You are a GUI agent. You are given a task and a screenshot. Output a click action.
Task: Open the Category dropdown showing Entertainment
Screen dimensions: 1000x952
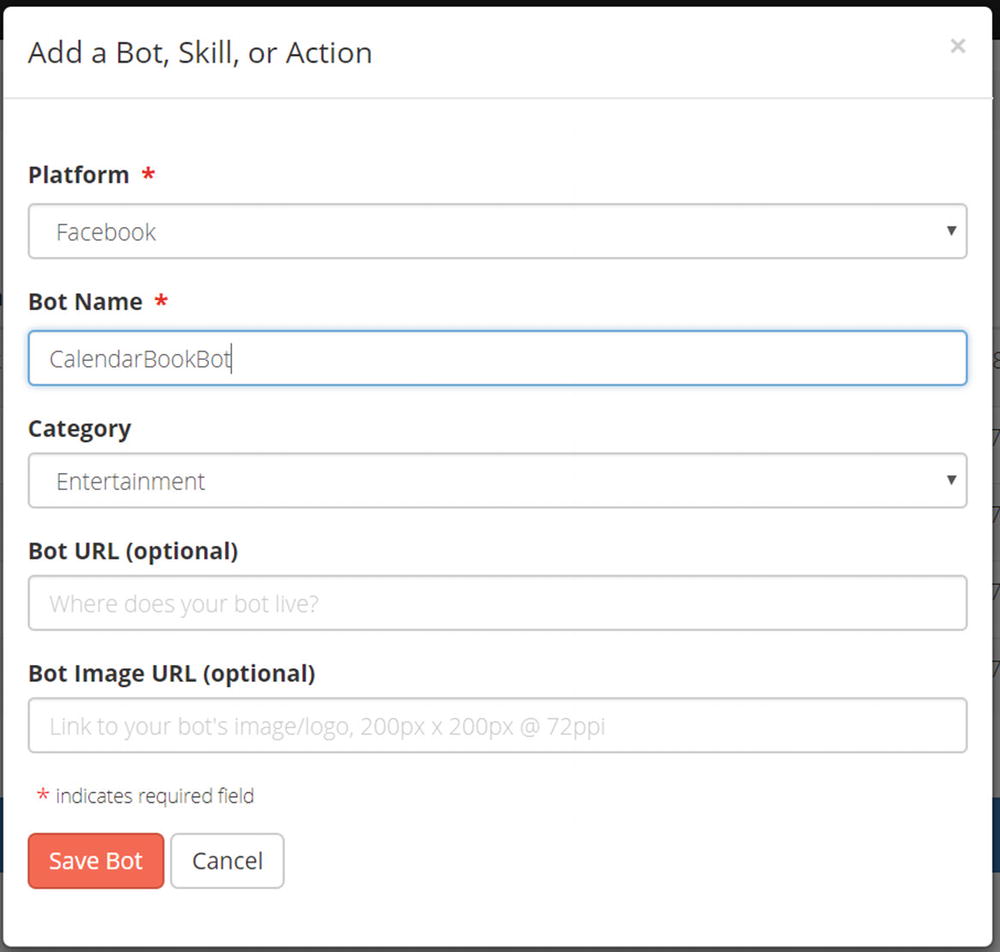click(x=497, y=481)
